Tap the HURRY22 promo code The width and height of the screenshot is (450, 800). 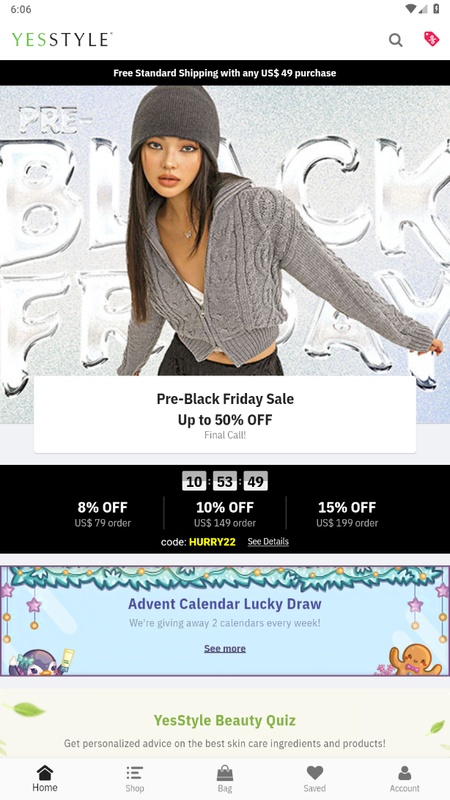212,542
